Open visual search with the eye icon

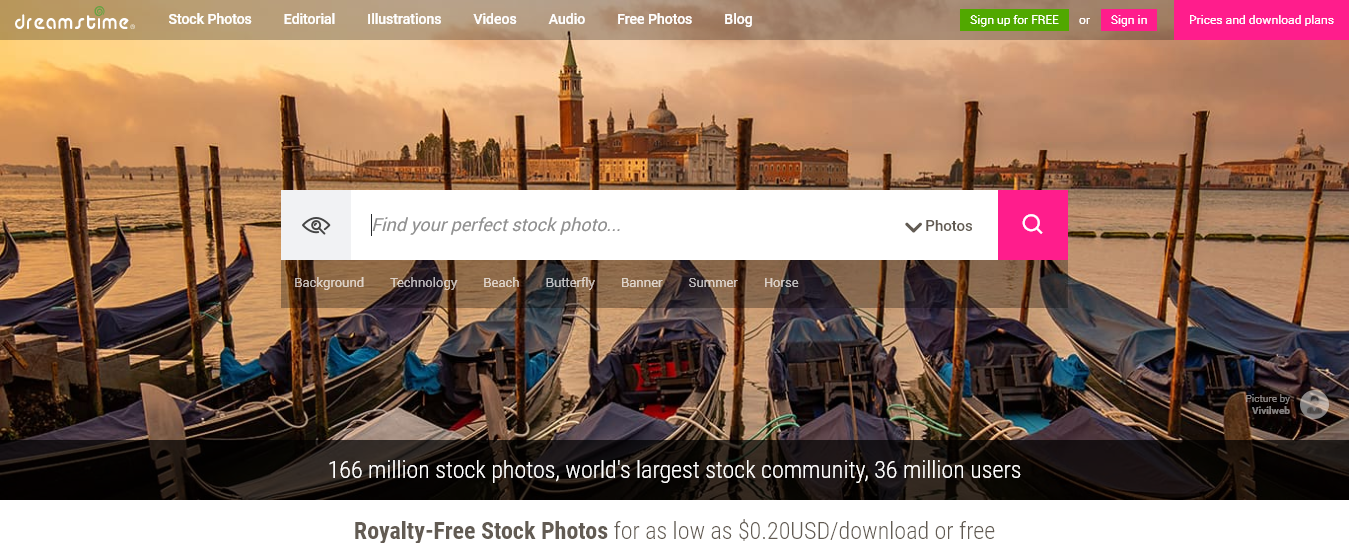pos(316,225)
